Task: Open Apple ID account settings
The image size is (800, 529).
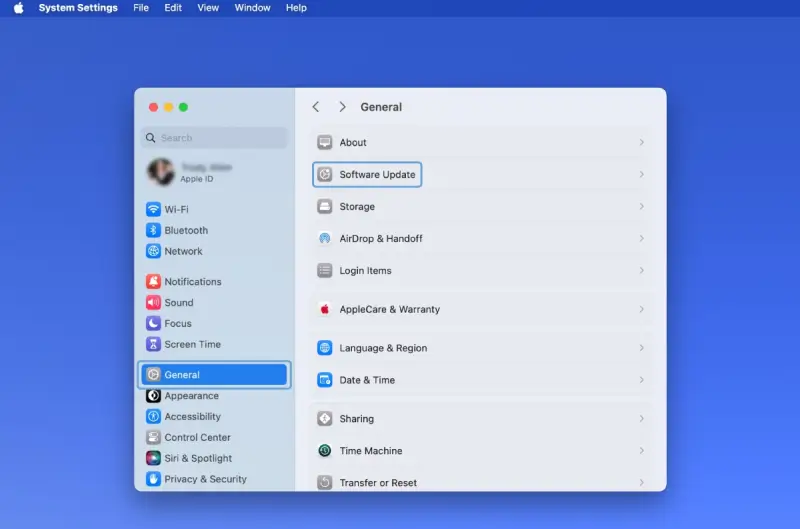Action: coord(214,172)
